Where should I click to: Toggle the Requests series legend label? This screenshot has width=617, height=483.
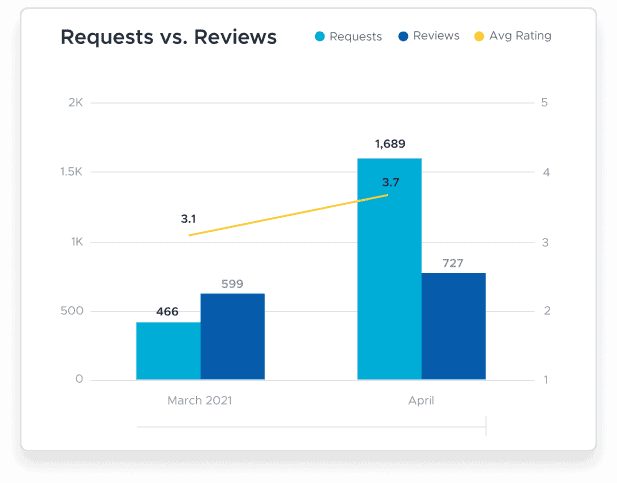coord(356,37)
